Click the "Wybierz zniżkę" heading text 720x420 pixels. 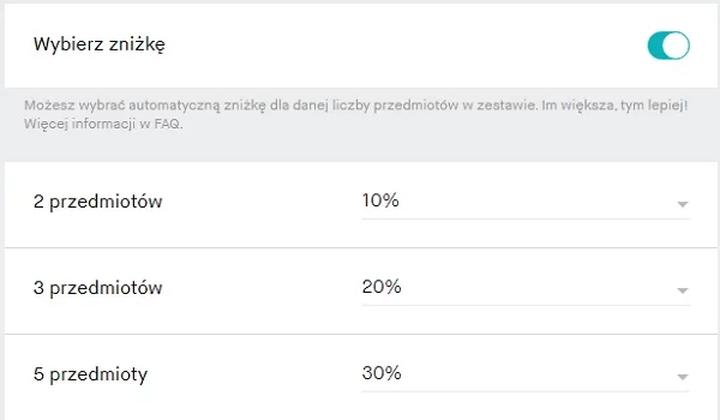[99, 45]
